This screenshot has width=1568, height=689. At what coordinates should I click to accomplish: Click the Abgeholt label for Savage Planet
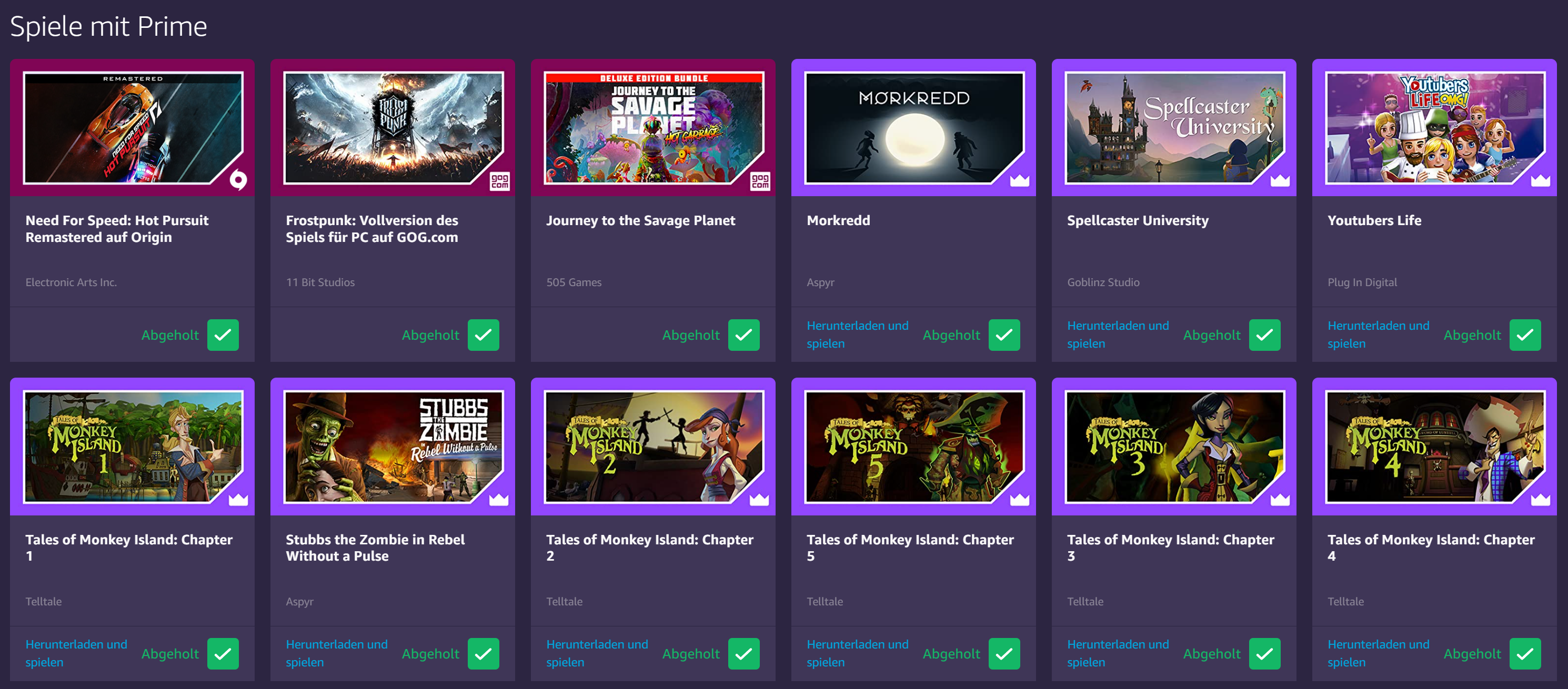690,336
